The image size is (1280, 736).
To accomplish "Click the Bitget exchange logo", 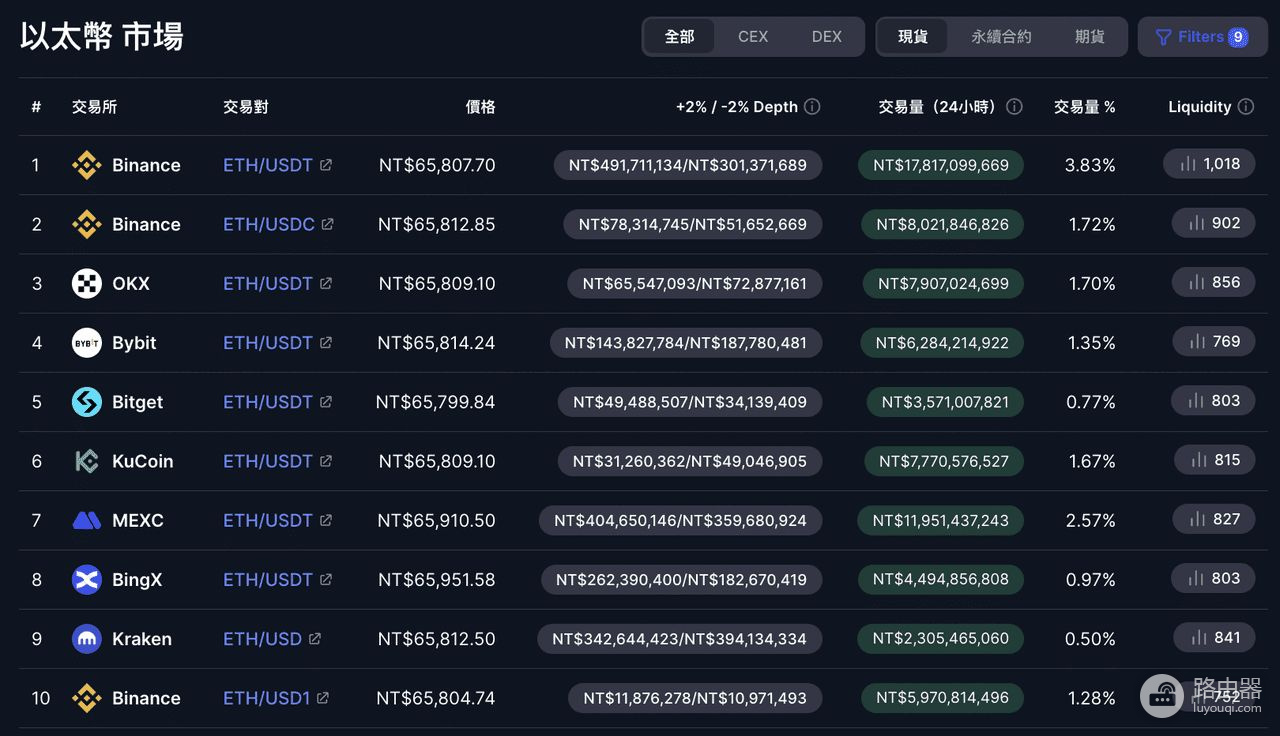I will (x=87, y=402).
